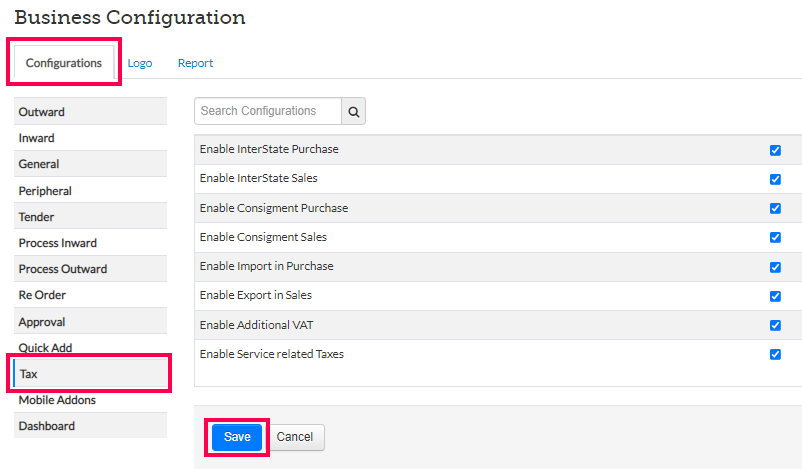The height and width of the screenshot is (469, 802).
Task: Open the Mobile Addons section
Action: pyautogui.click(x=90, y=400)
